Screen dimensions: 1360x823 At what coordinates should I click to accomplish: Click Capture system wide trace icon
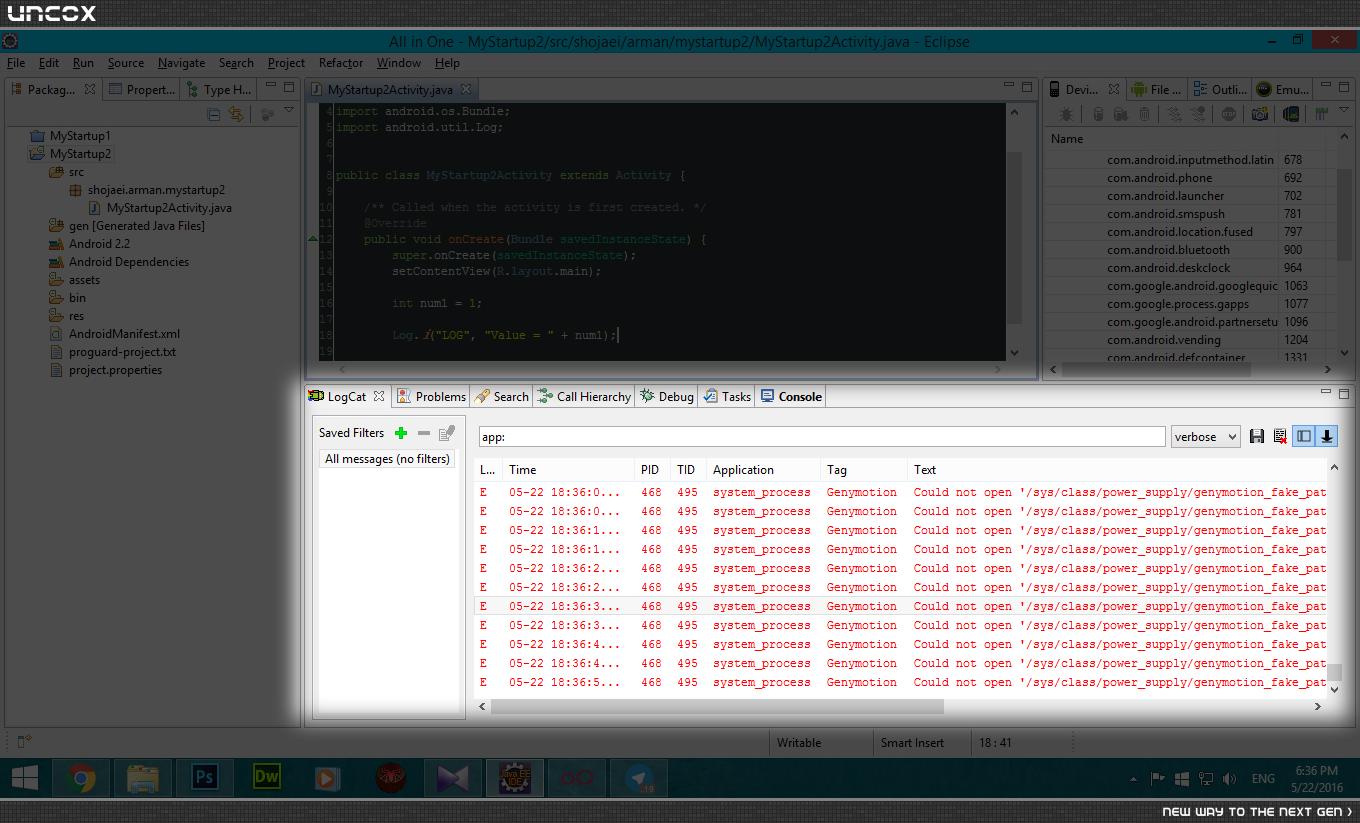click(1321, 115)
